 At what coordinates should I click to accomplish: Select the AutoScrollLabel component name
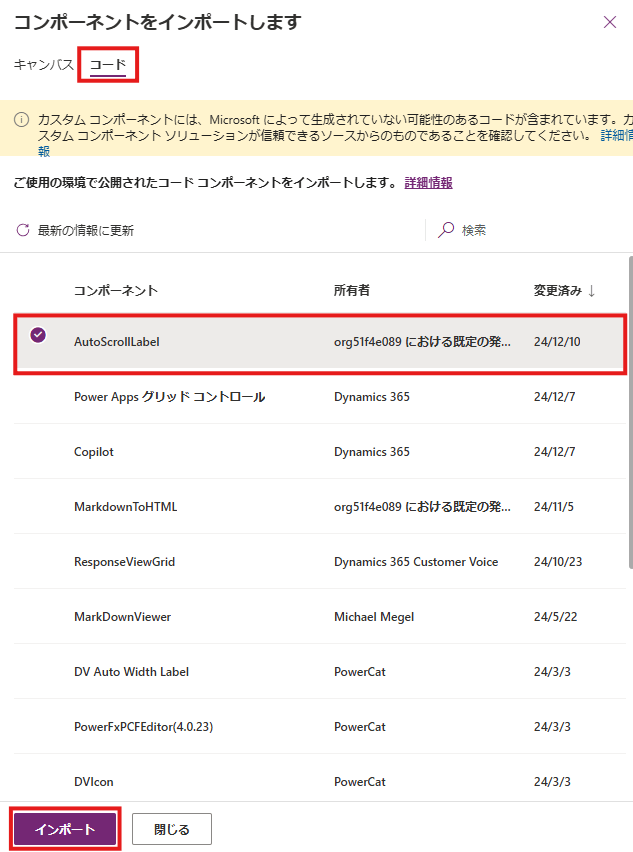(x=117, y=342)
